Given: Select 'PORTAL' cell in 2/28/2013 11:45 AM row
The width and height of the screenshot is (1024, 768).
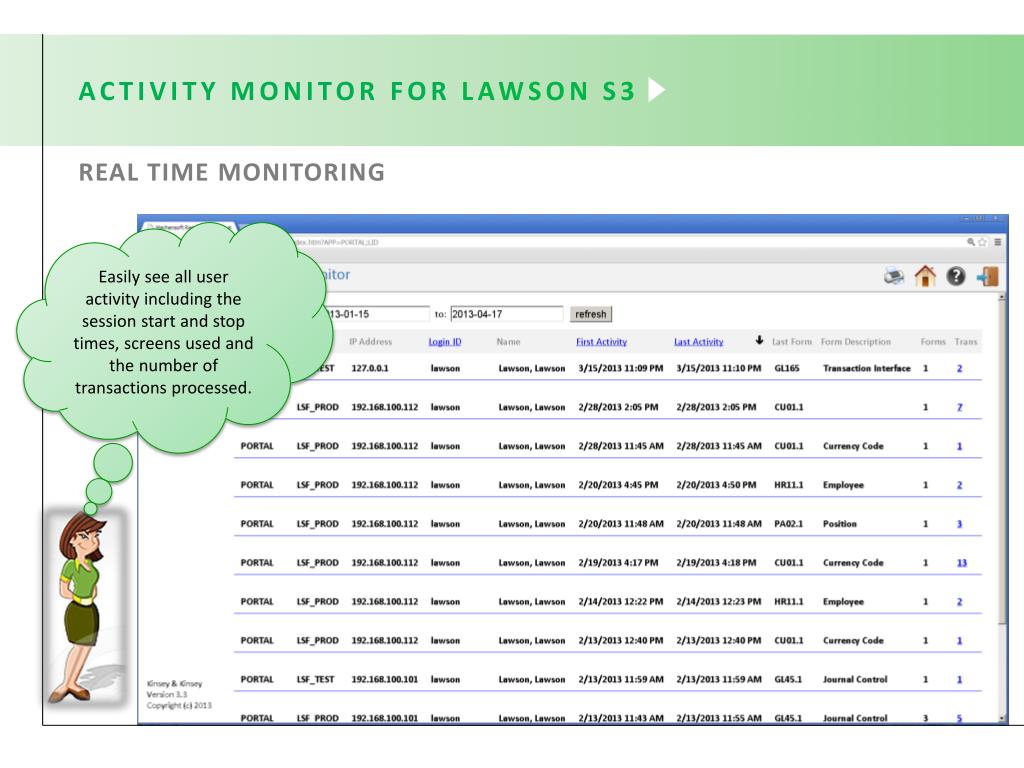Looking at the screenshot, I should coord(257,446).
